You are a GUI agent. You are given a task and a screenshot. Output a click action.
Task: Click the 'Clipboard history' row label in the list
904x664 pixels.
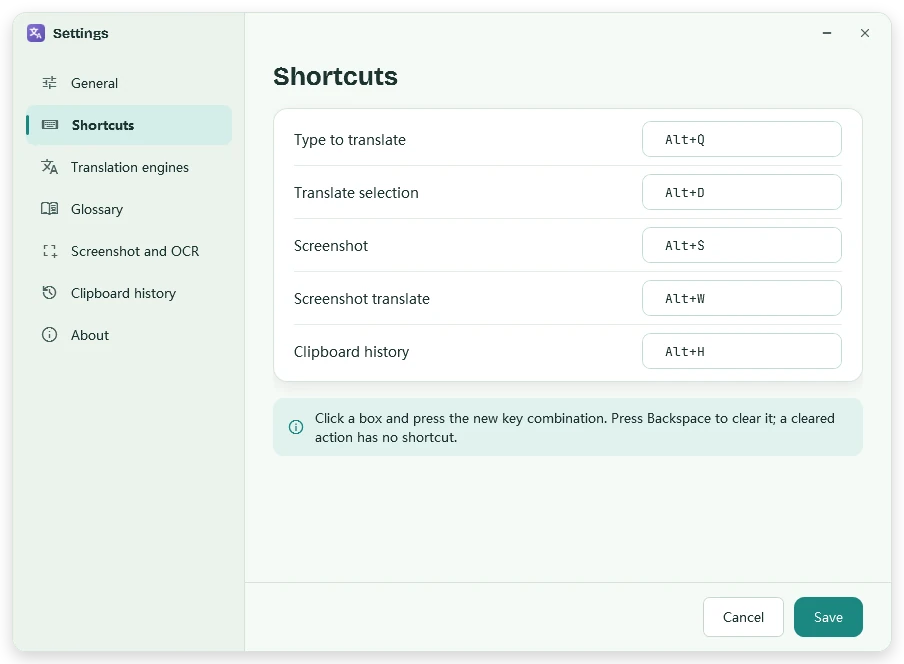[351, 352]
